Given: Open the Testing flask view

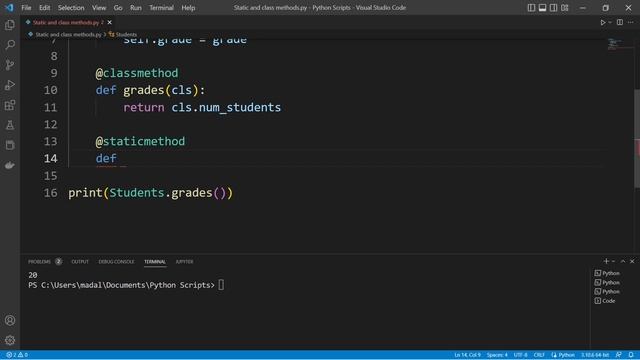Looking at the screenshot, I should pos(10,125).
